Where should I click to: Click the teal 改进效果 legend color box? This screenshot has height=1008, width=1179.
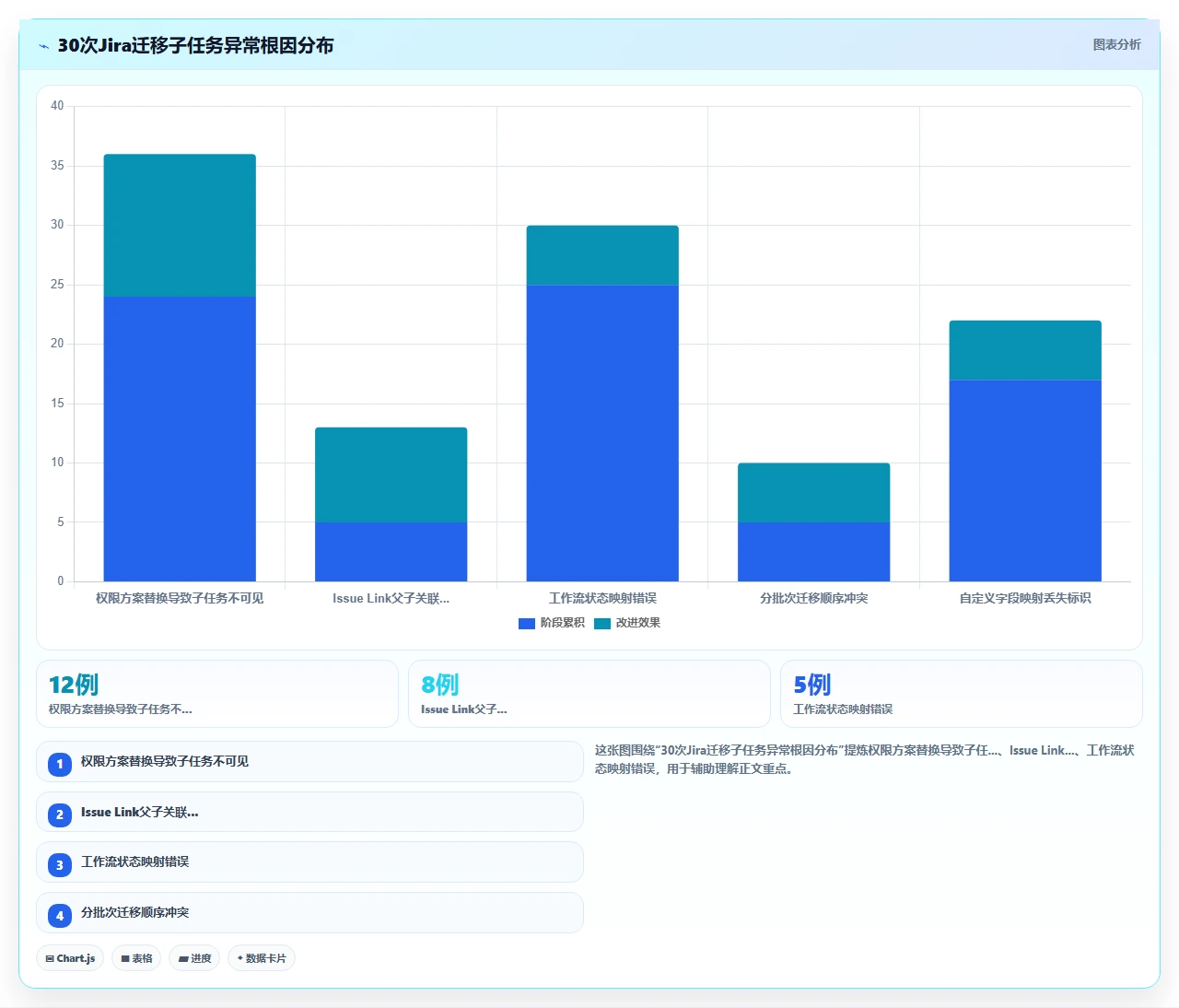click(x=602, y=624)
